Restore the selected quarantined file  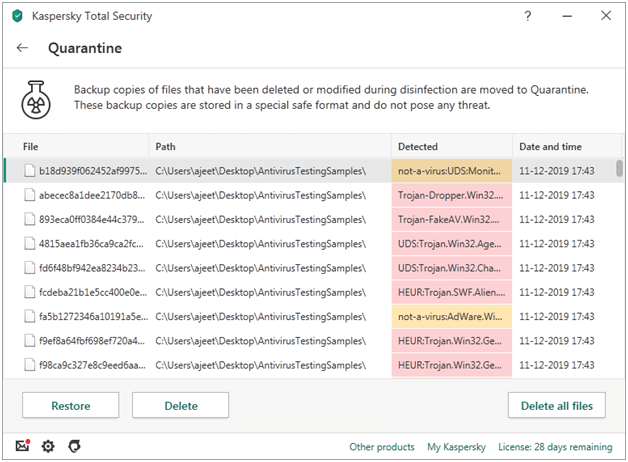(70, 405)
